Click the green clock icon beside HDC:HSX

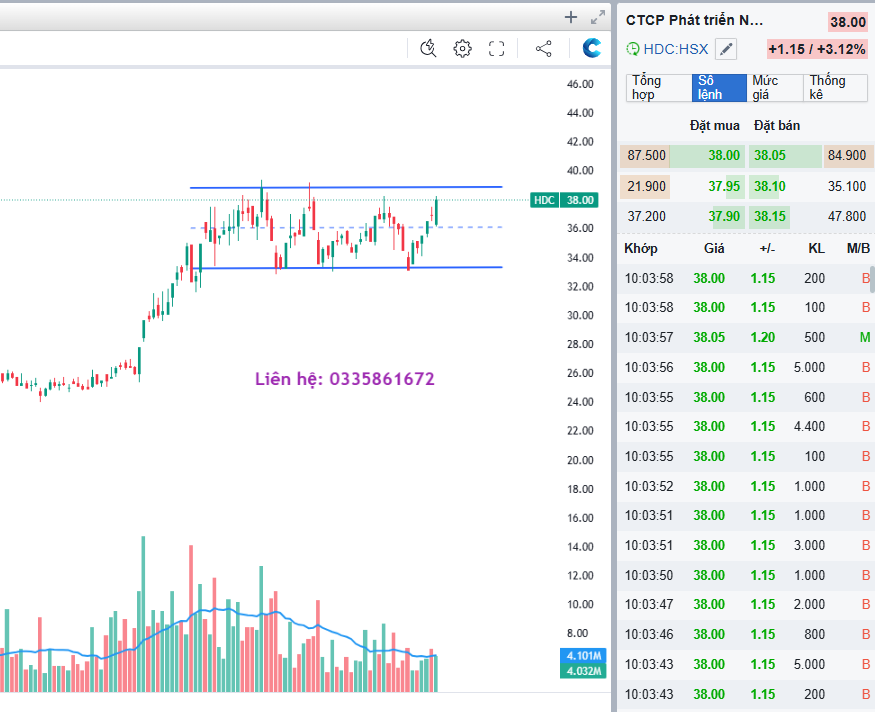coord(633,49)
